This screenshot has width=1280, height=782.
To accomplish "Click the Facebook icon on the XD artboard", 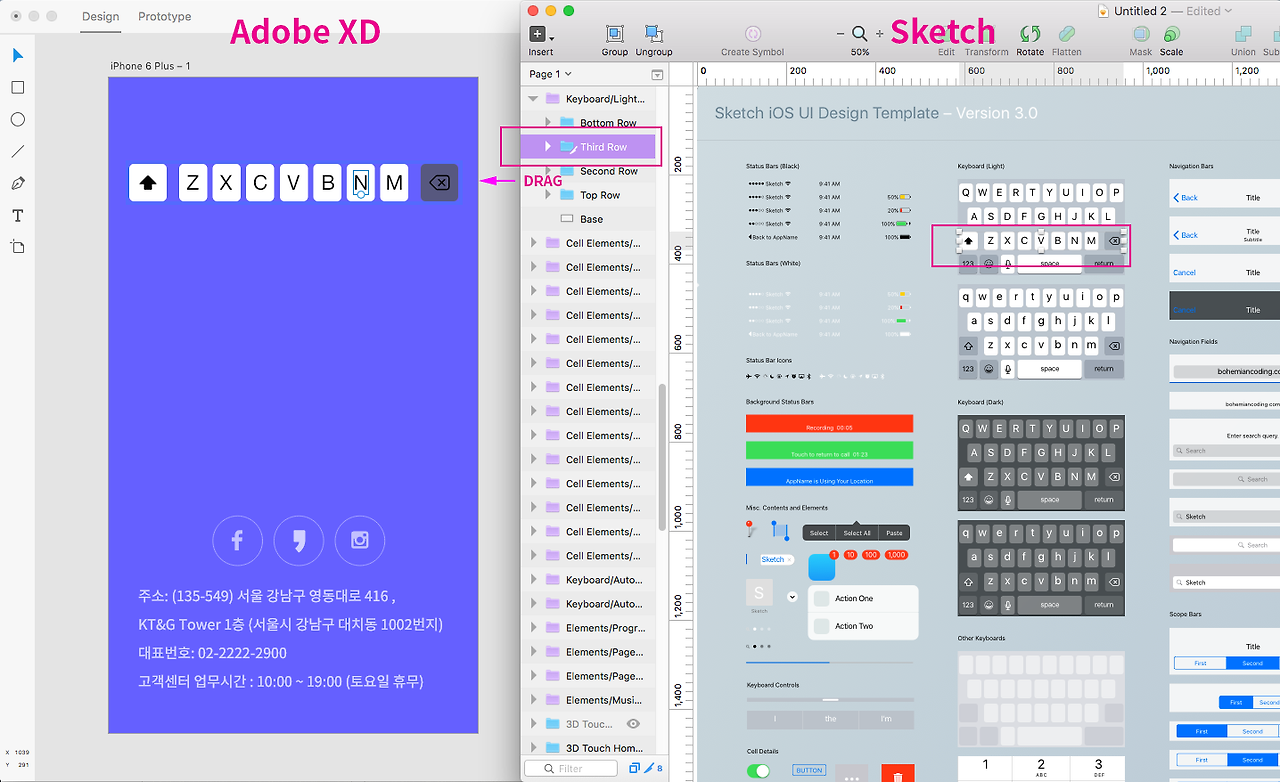I will [x=238, y=541].
